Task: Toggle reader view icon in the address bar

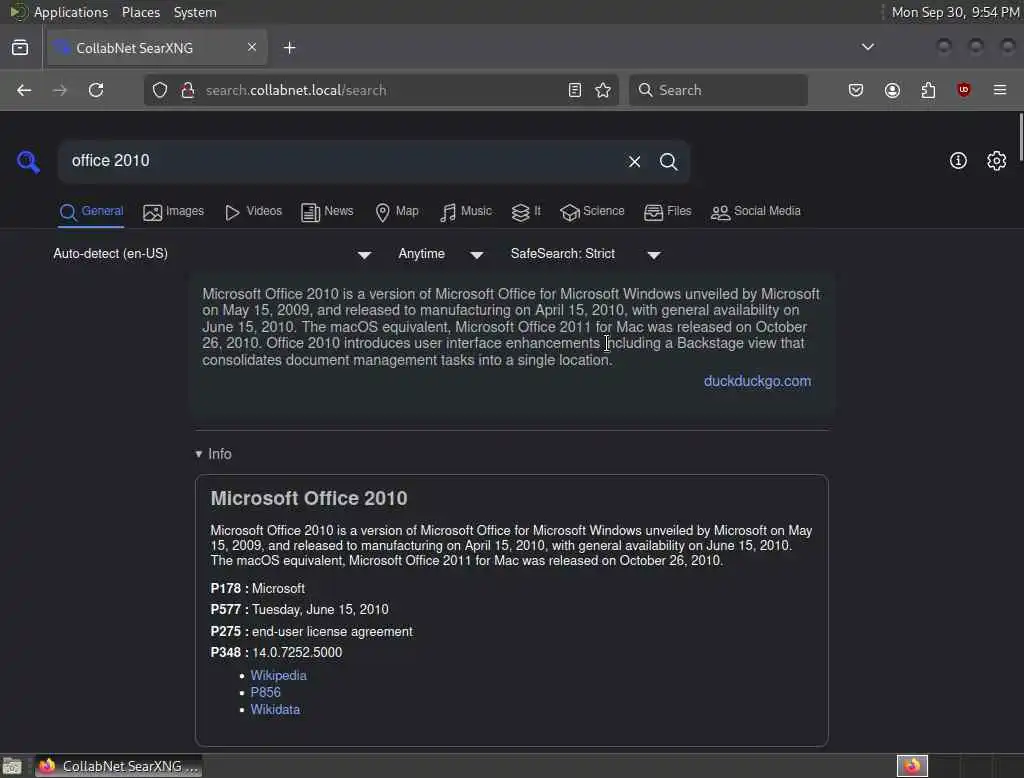Action: (x=575, y=90)
